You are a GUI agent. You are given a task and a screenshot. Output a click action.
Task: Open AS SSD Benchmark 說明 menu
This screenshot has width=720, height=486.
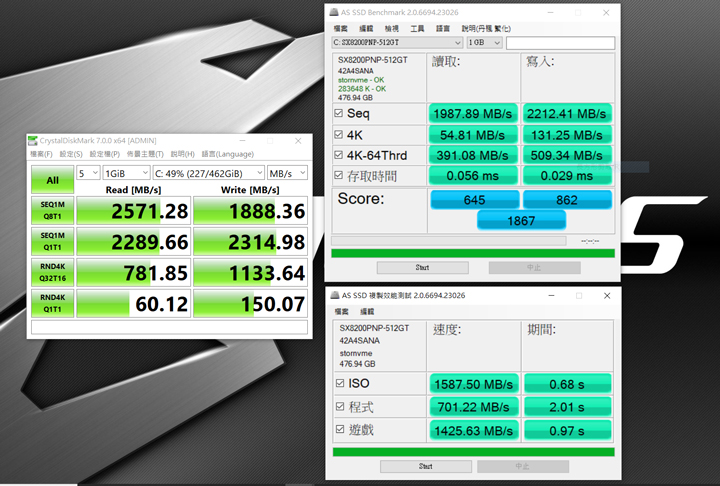[486, 28]
